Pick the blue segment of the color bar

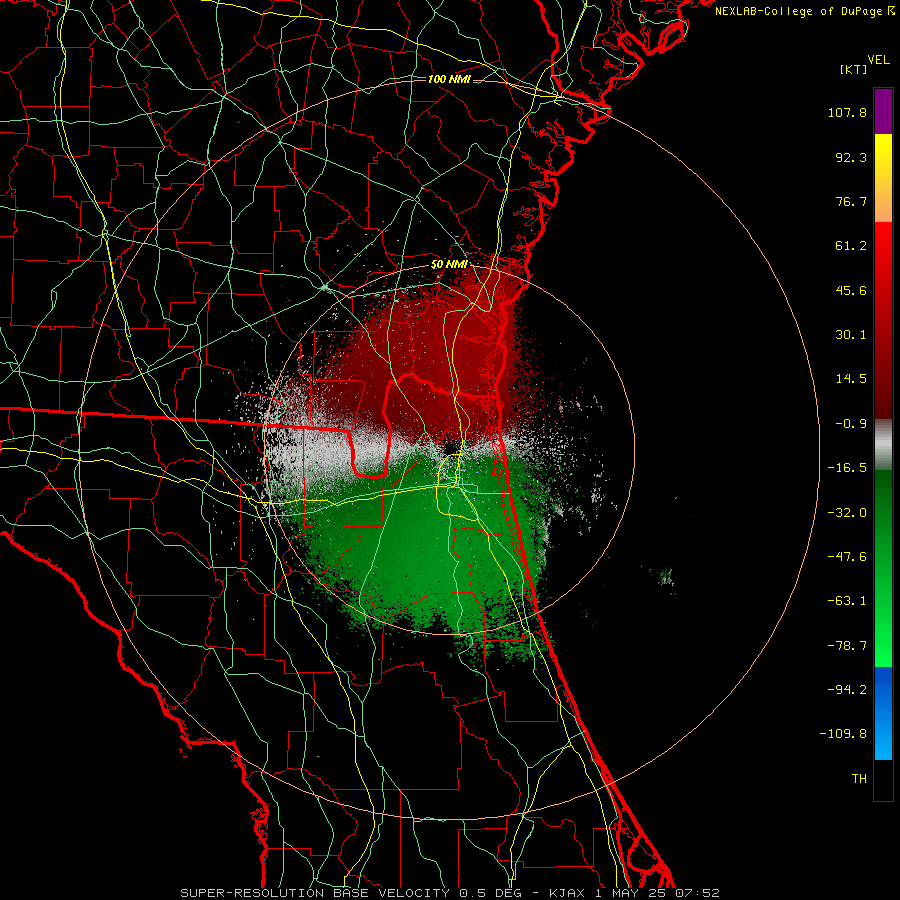pyautogui.click(x=883, y=713)
